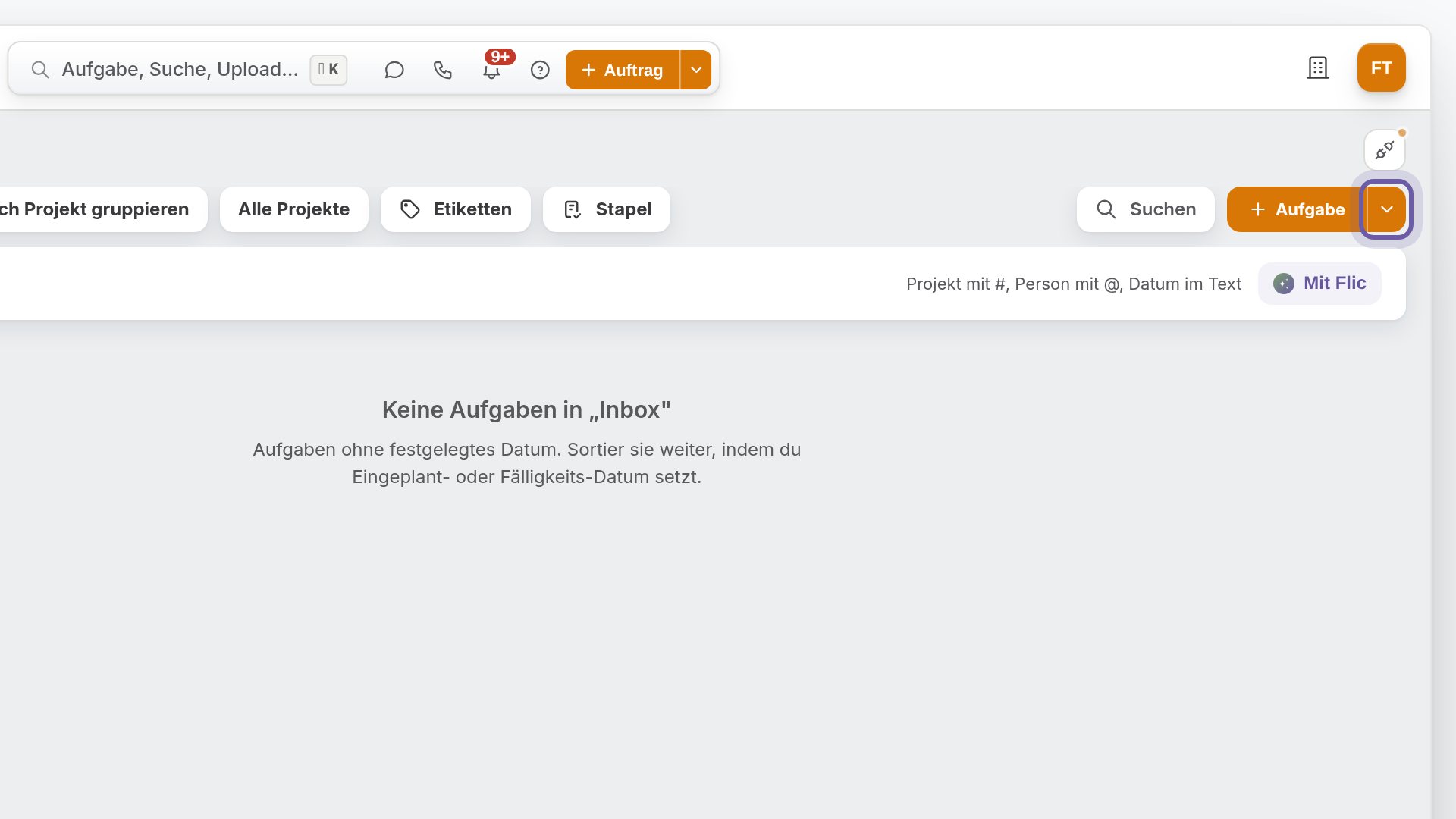Create new order with Auftrag button

(623, 70)
